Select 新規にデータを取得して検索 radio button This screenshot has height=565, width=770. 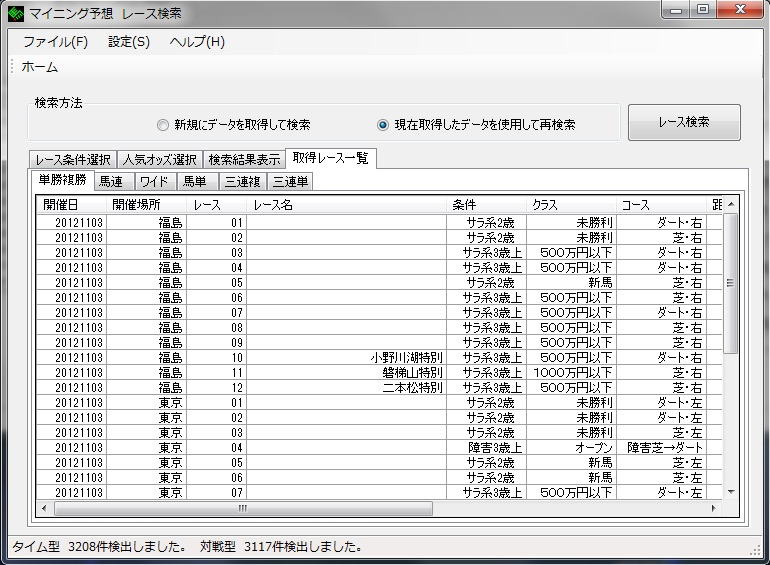tap(233, 125)
